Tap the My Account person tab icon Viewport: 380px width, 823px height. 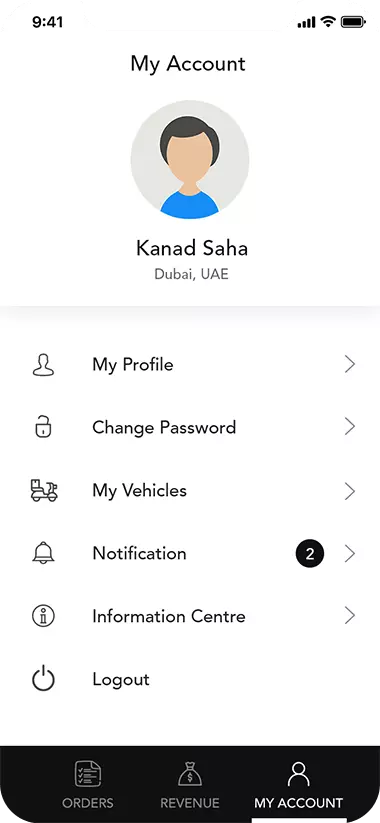coord(299,775)
